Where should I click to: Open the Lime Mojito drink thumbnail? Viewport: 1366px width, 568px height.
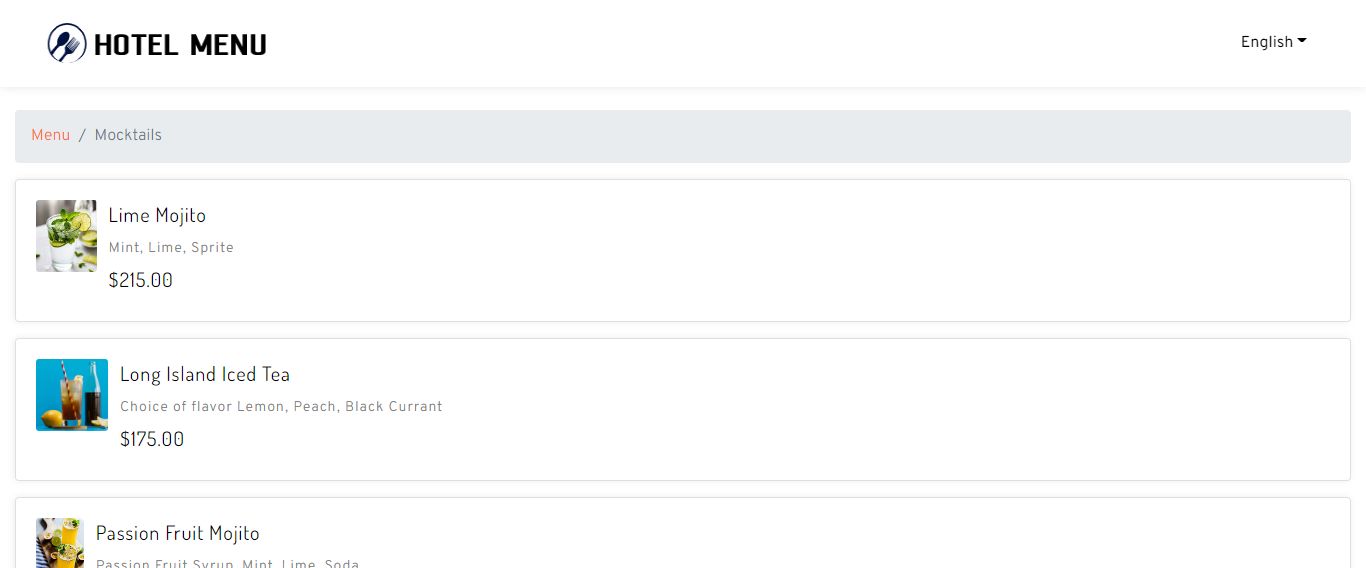pos(66,236)
